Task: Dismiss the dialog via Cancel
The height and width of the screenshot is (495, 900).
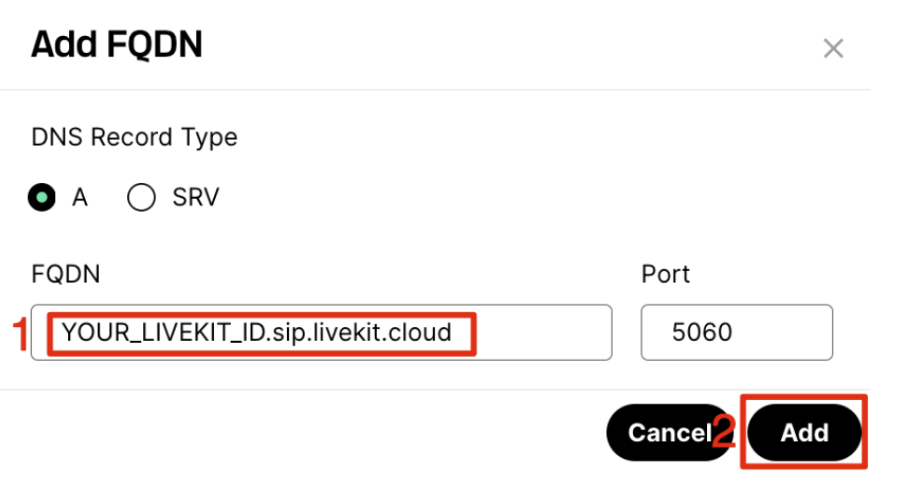Action: click(668, 432)
